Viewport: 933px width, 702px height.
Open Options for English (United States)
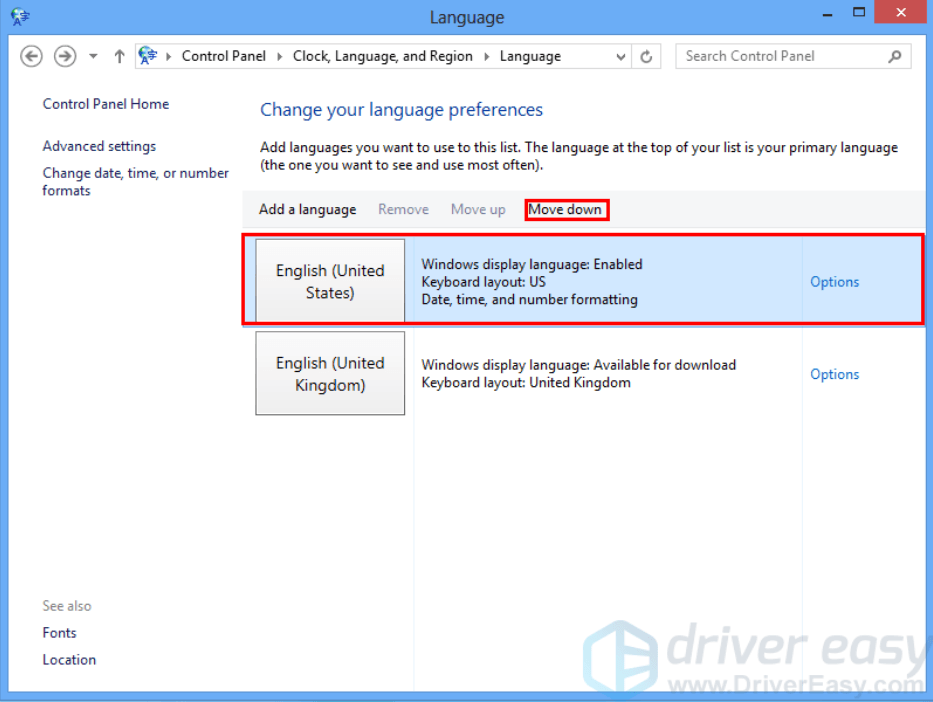point(834,282)
